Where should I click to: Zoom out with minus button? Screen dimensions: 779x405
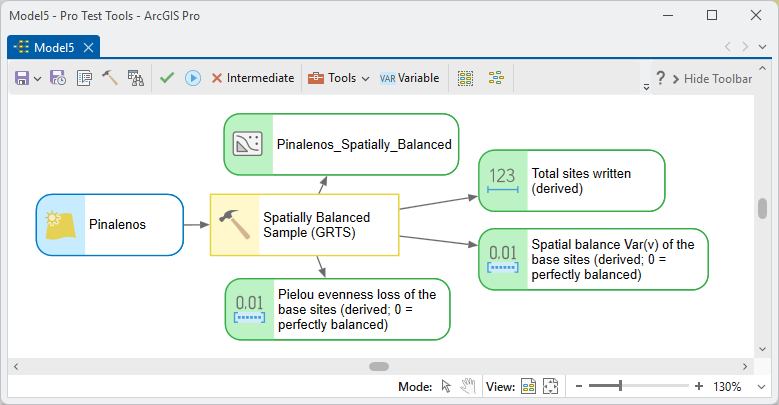pyautogui.click(x=579, y=386)
